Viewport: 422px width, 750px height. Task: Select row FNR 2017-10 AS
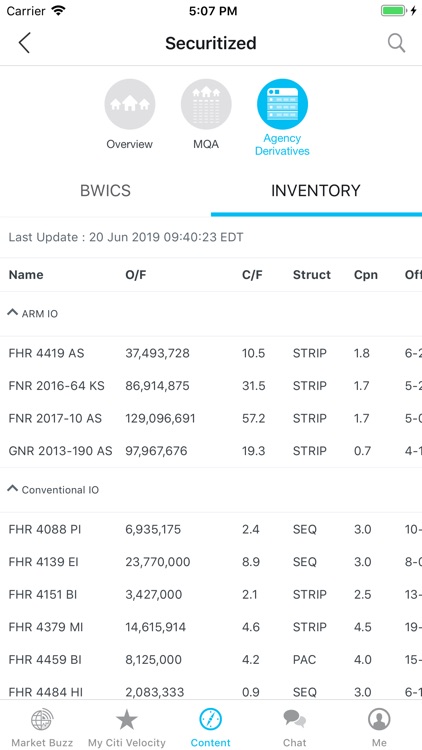click(211, 418)
